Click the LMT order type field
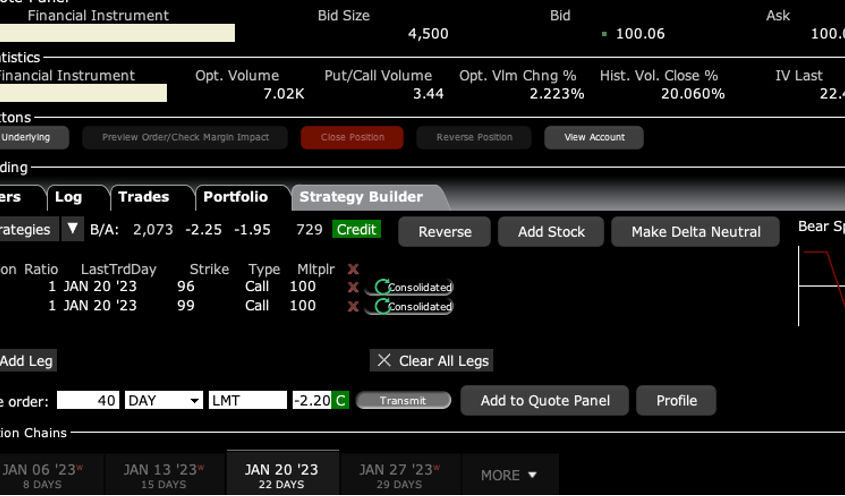The image size is (845, 496). coord(247,400)
